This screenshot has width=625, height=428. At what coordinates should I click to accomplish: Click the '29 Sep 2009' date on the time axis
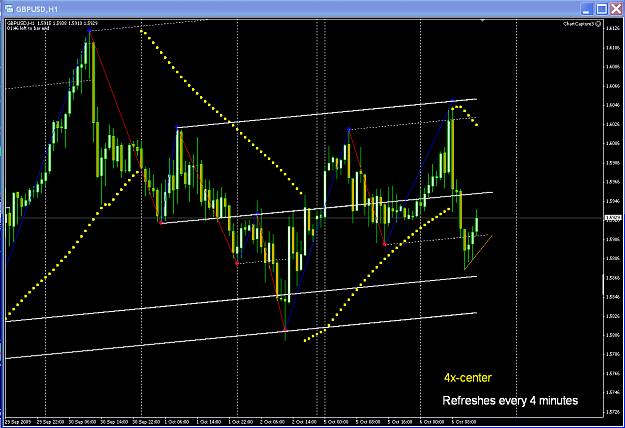pyautogui.click(x=16, y=422)
